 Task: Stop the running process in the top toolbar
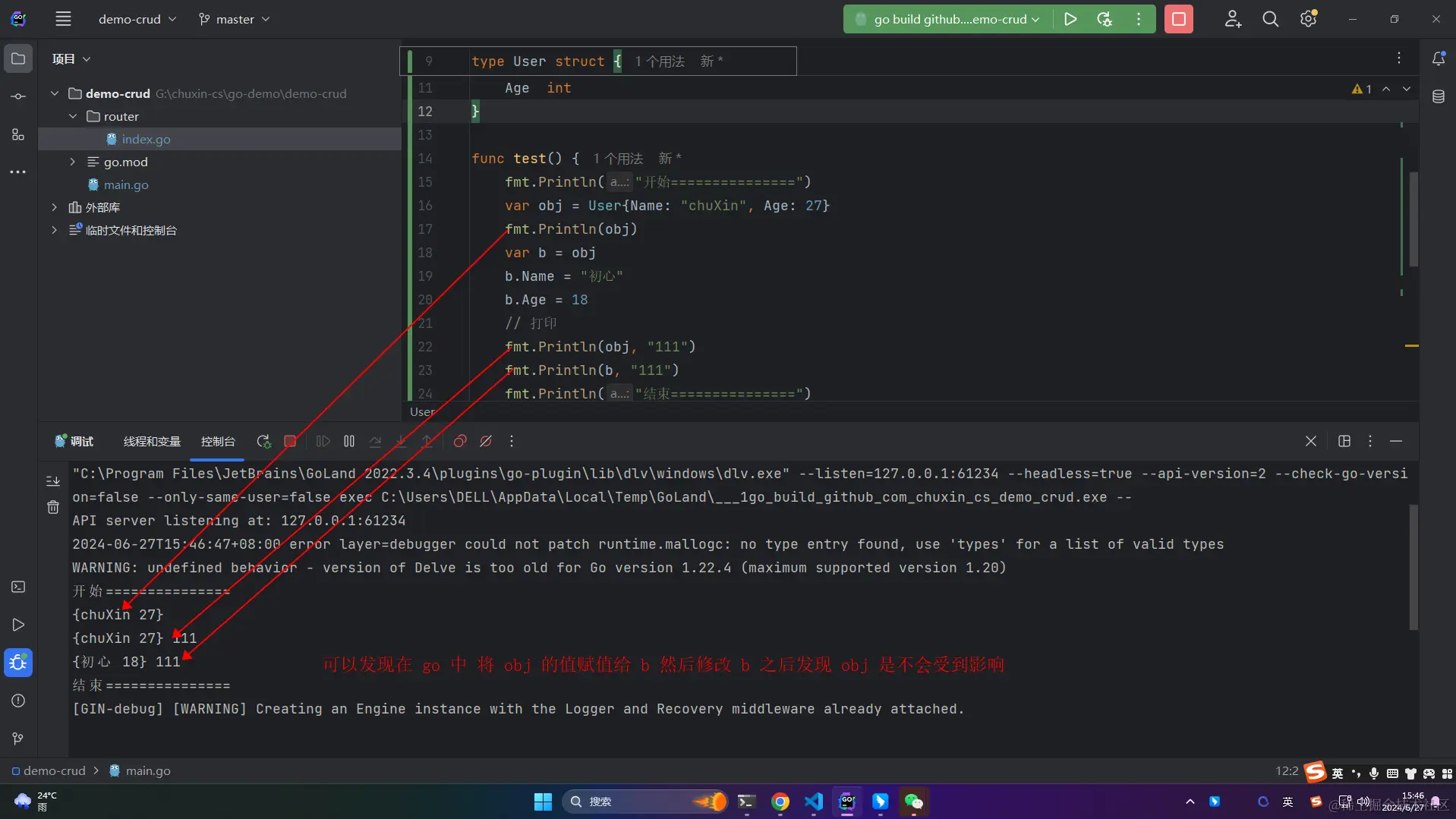point(1179,19)
